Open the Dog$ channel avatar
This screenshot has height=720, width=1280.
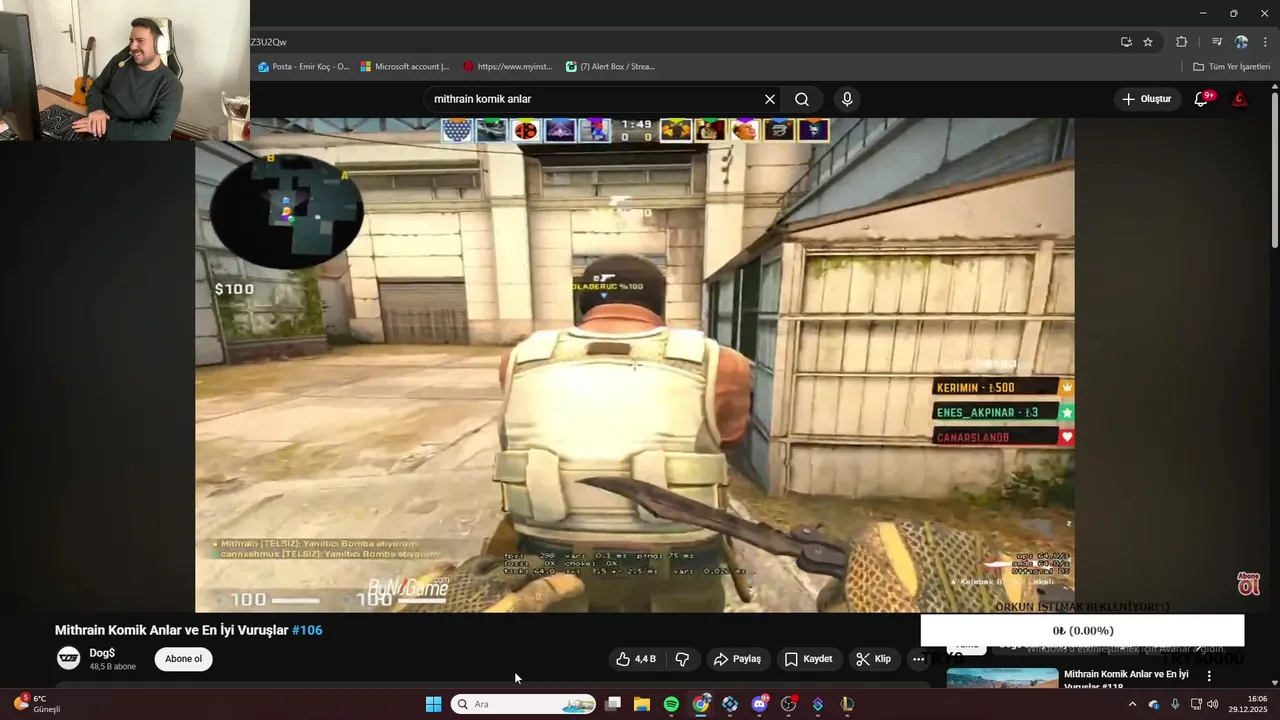tap(69, 658)
